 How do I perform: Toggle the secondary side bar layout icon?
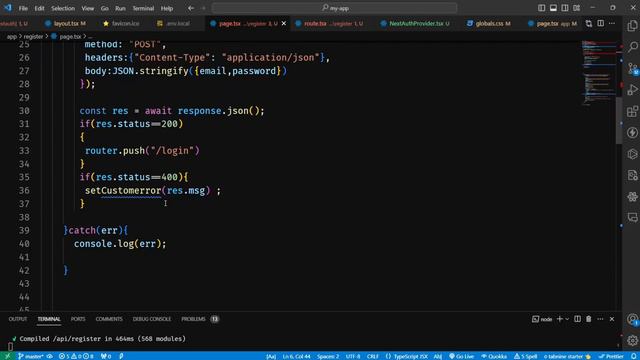(565, 8)
